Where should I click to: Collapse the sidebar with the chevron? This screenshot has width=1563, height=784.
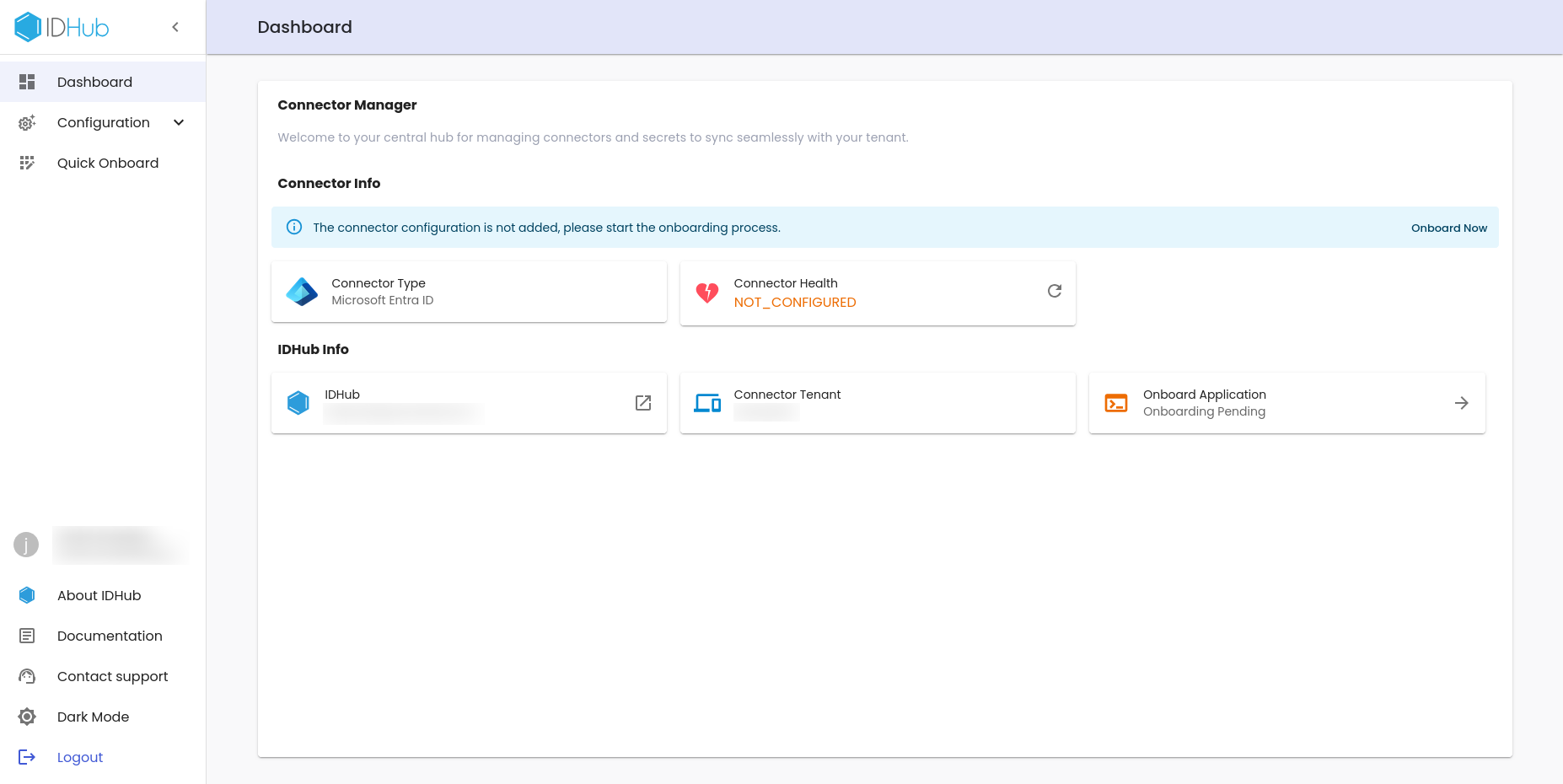pyautogui.click(x=175, y=27)
